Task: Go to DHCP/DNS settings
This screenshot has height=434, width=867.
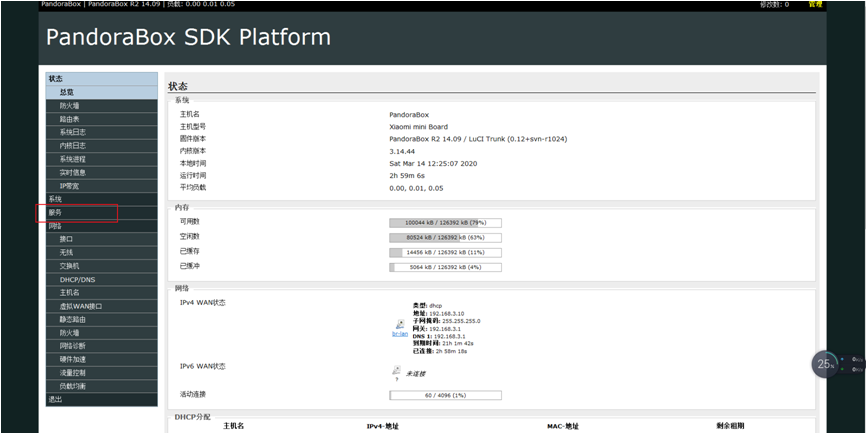Action: click(101, 280)
